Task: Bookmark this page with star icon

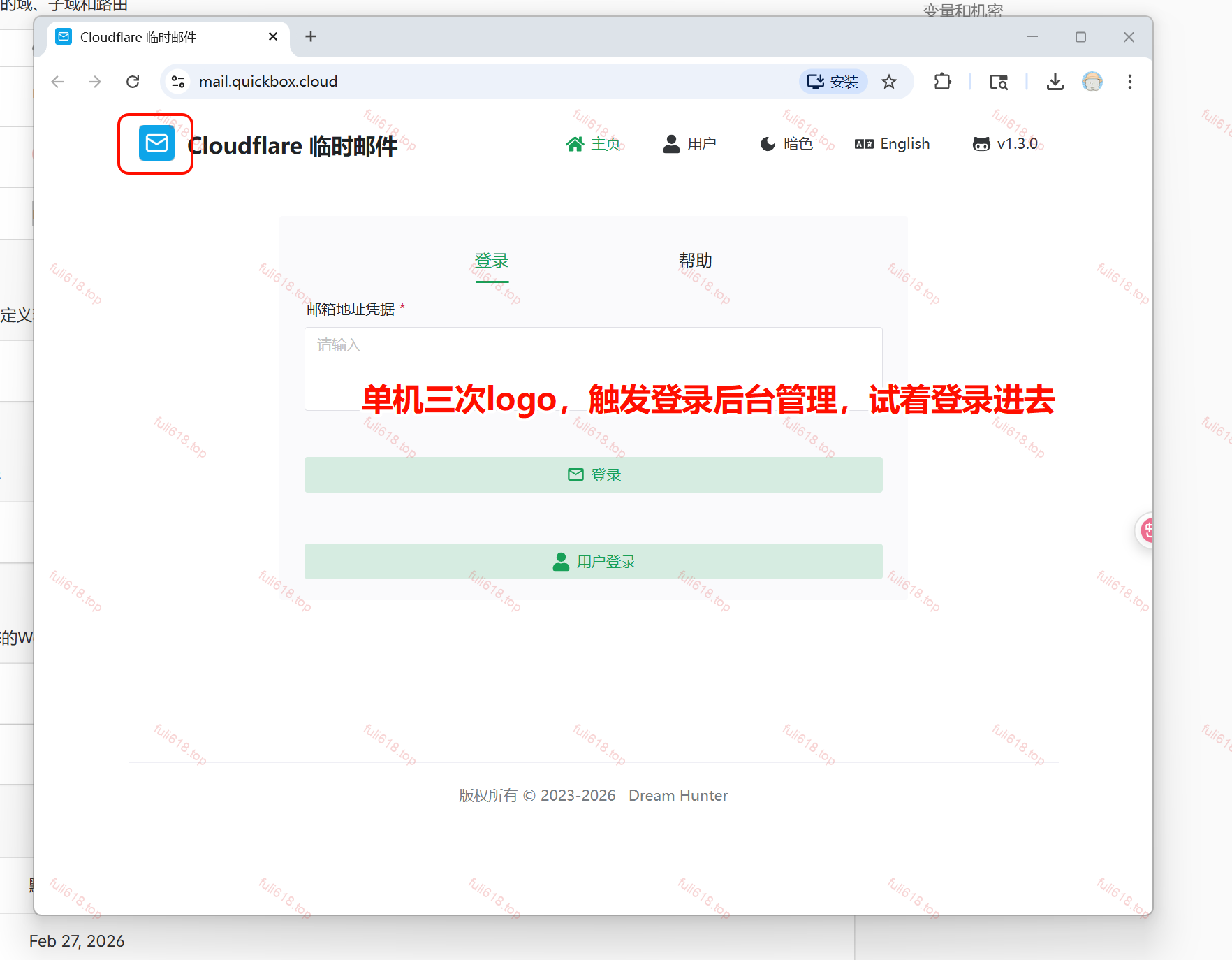Action: tap(889, 82)
